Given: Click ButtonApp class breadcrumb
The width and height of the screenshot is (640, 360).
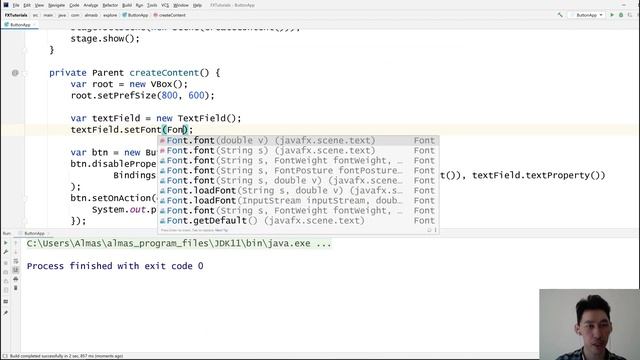Looking at the screenshot, I should [x=136, y=15].
